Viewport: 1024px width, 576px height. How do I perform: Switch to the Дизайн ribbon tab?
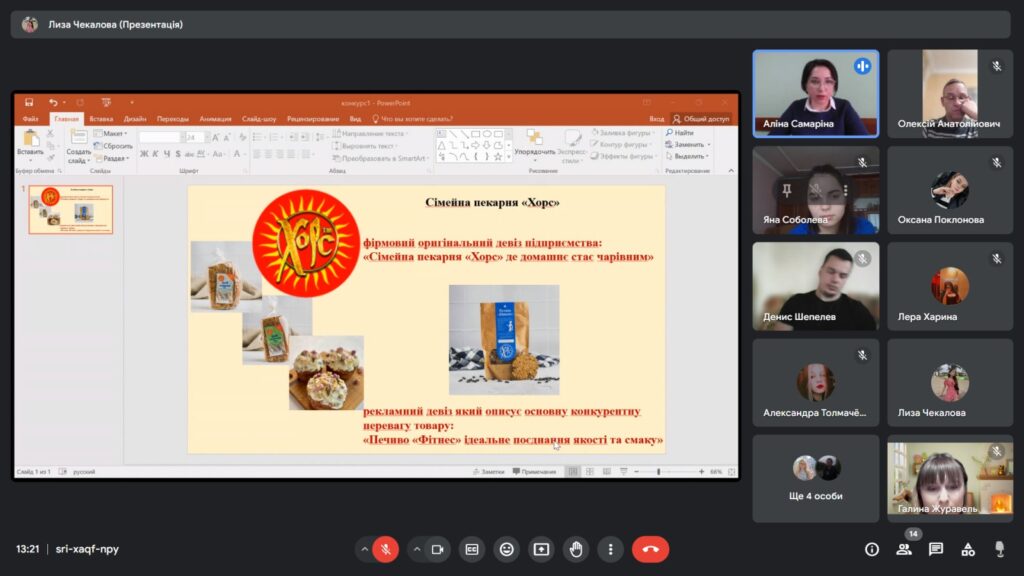(x=135, y=119)
